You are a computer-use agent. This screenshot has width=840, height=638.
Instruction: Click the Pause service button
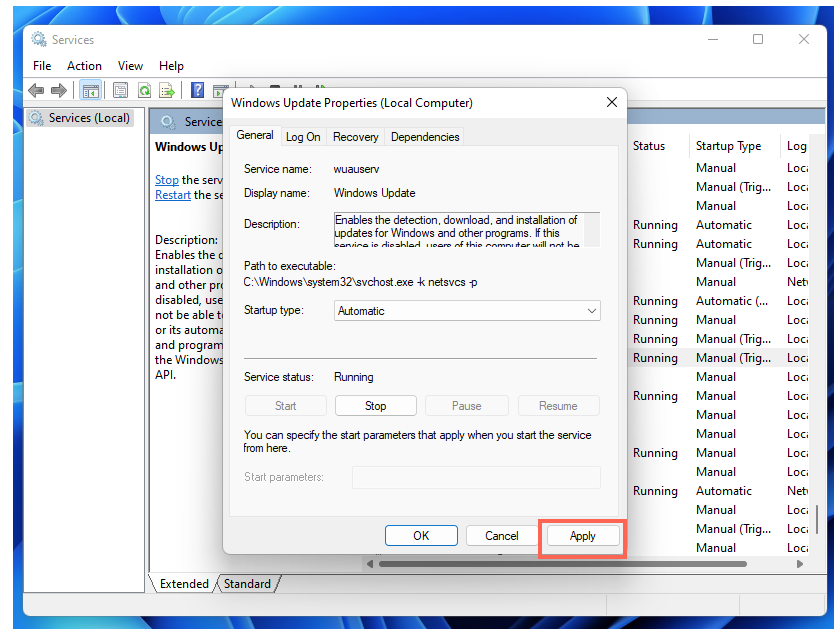pos(467,406)
